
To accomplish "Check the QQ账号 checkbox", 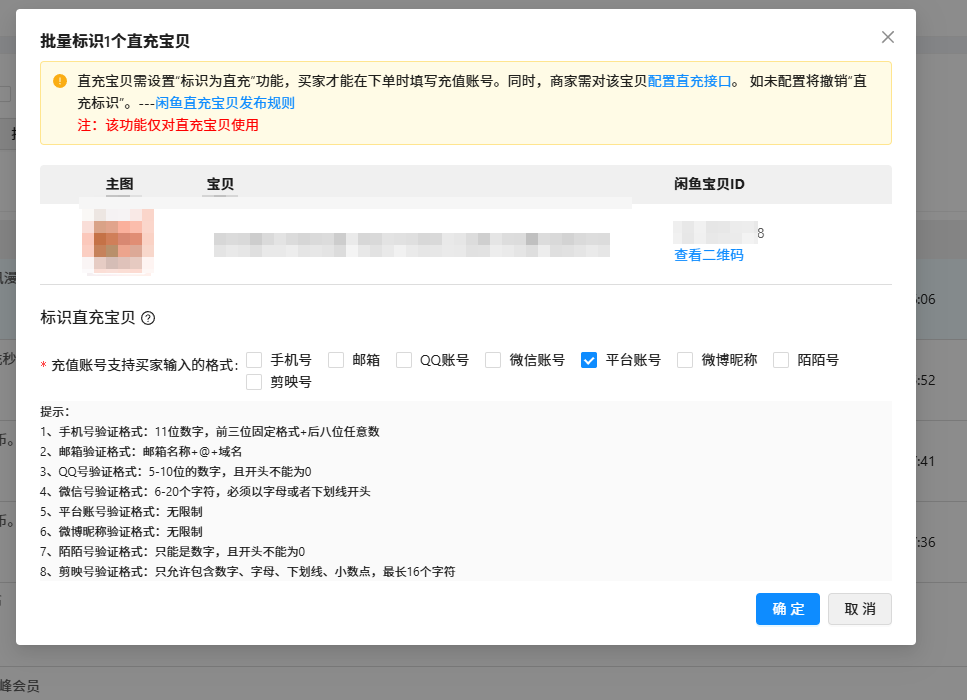I will pos(402,360).
